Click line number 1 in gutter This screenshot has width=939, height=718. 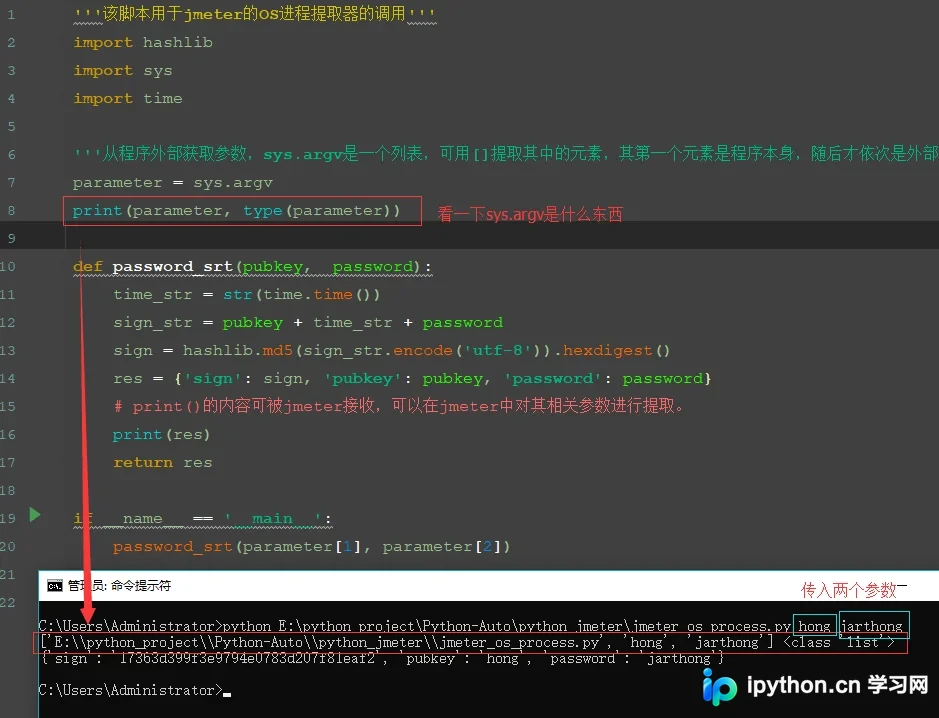coord(11,14)
